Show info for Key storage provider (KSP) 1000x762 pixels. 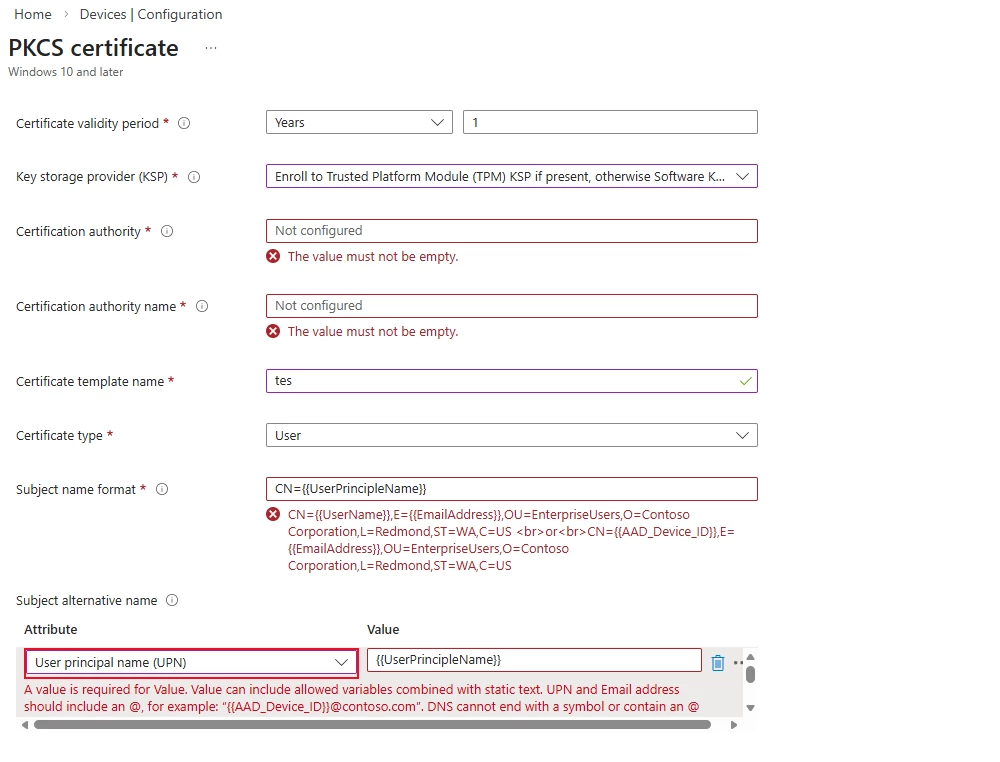click(194, 177)
